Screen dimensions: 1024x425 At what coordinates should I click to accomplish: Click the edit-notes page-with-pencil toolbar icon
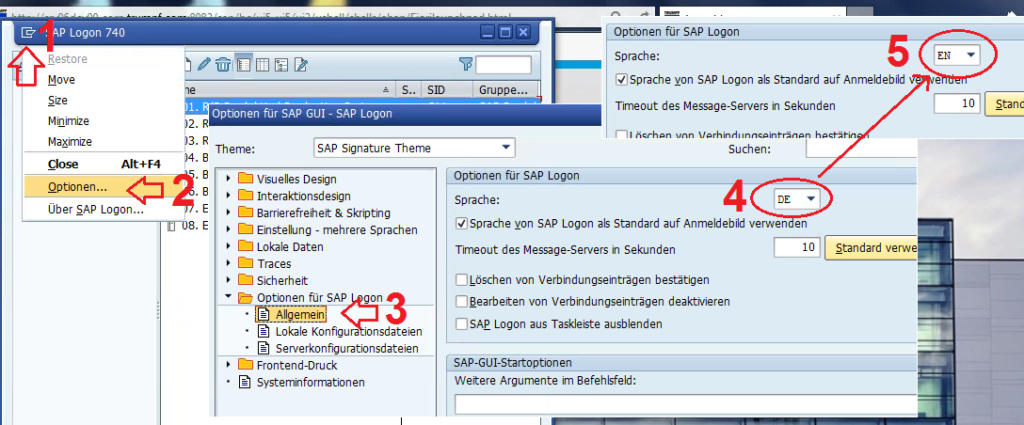click(300, 64)
